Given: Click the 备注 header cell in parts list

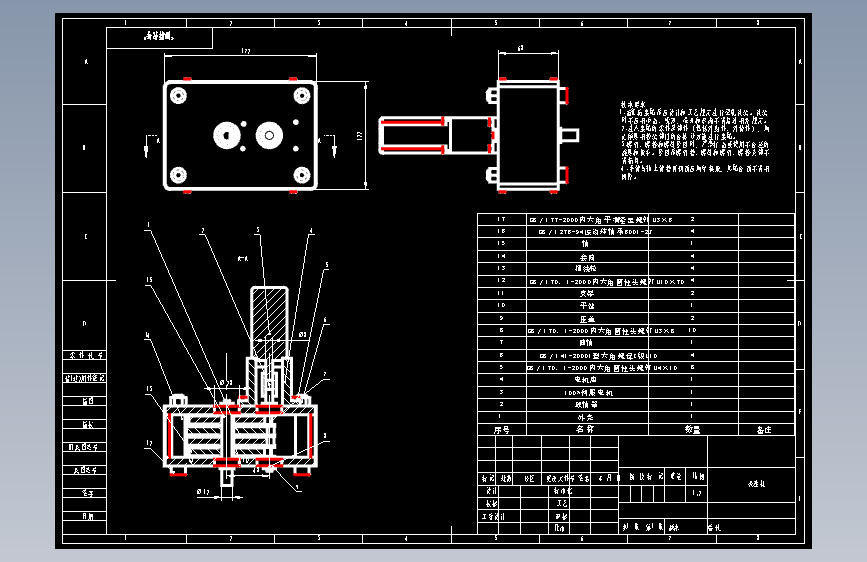Looking at the screenshot, I should (x=766, y=430).
